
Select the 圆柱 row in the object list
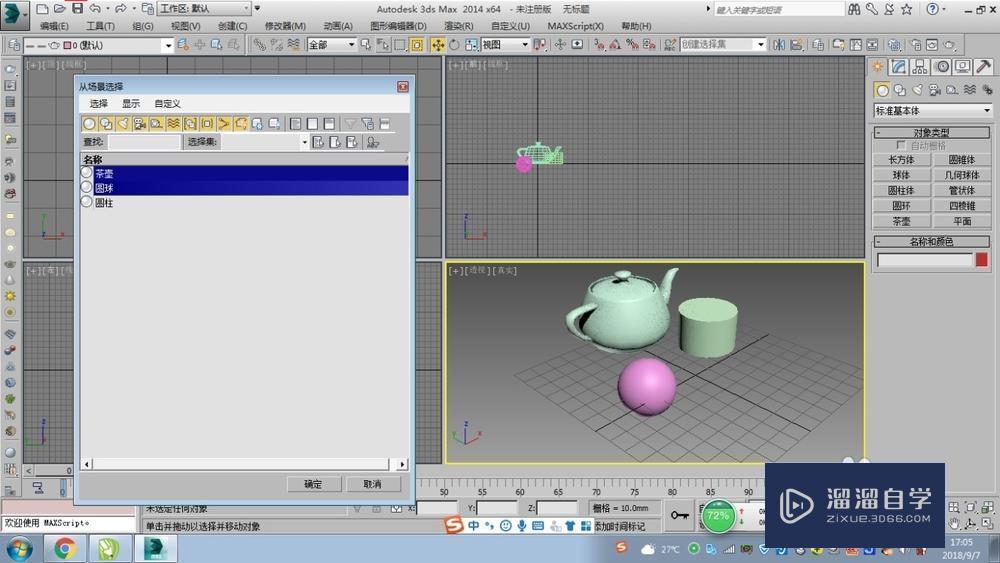[244, 203]
